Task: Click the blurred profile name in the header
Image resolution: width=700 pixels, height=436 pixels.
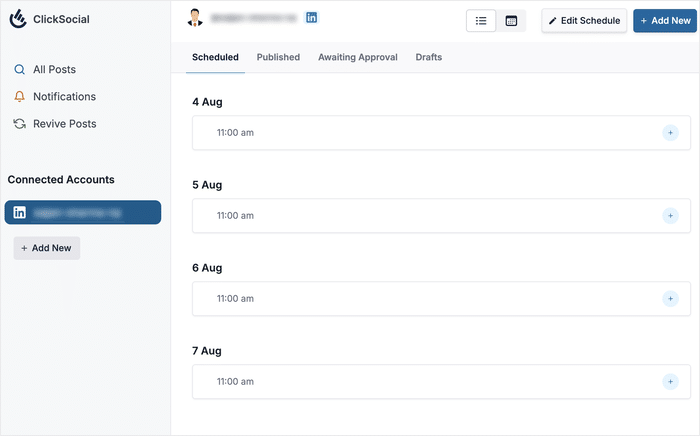Action: pos(254,18)
